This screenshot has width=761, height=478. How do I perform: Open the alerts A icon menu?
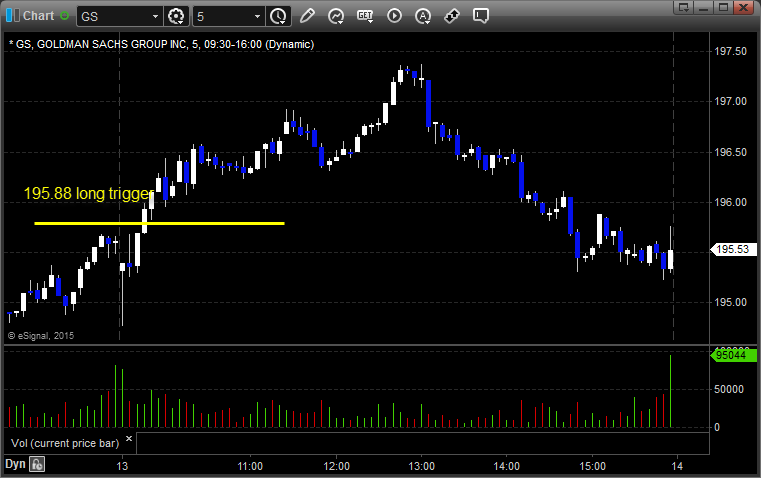pos(423,16)
